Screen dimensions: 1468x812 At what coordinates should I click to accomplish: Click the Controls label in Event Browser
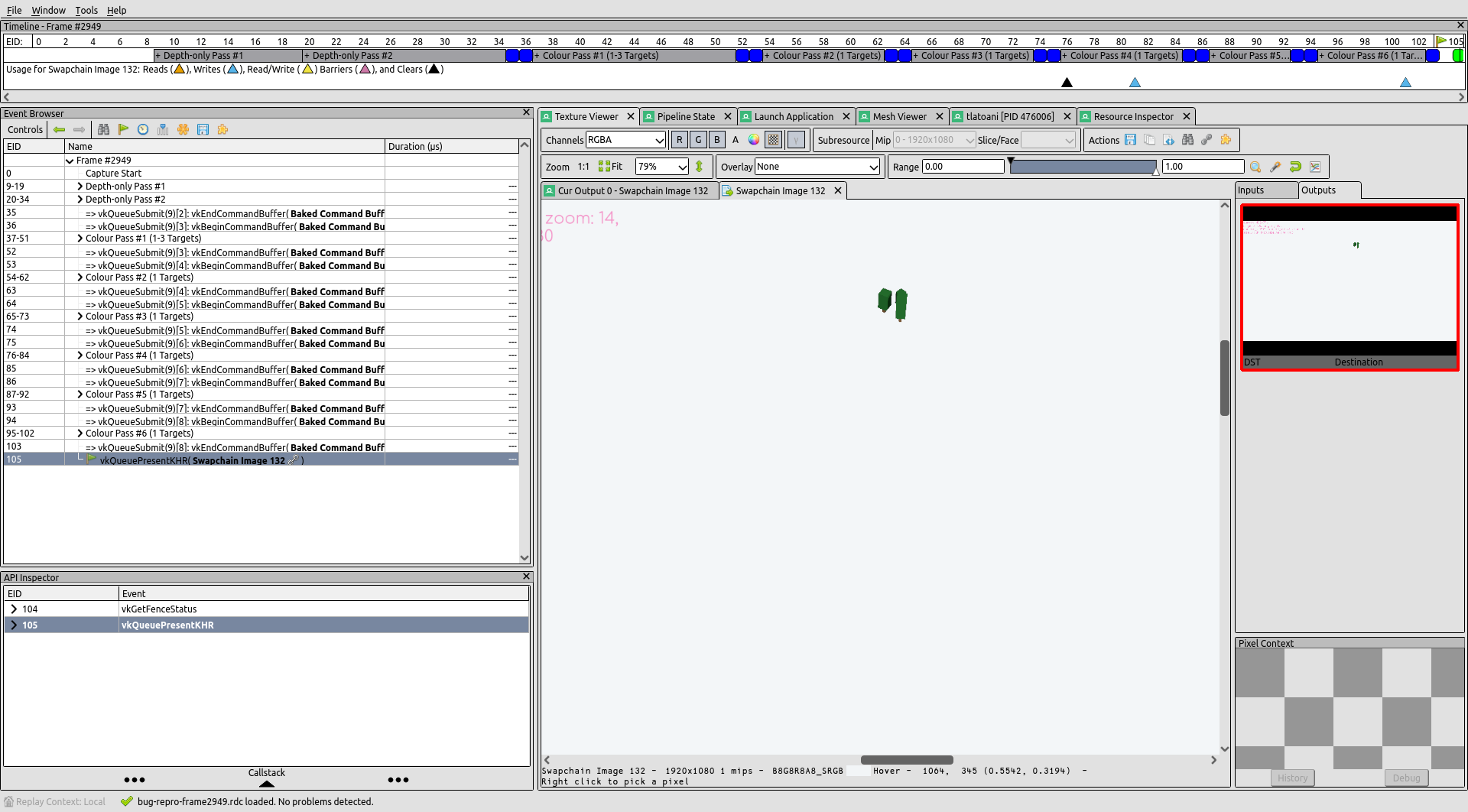click(x=25, y=130)
